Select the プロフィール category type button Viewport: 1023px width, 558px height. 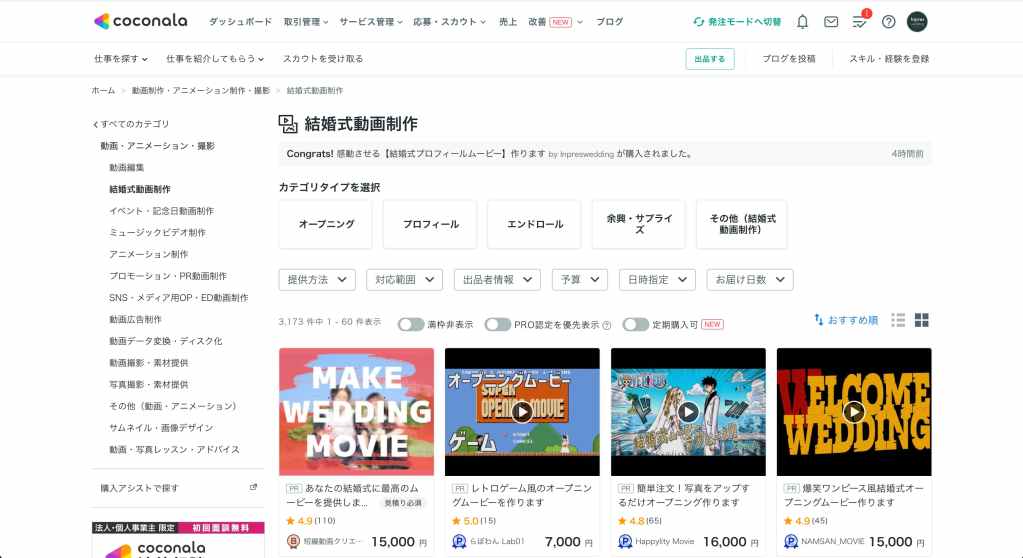coord(431,224)
